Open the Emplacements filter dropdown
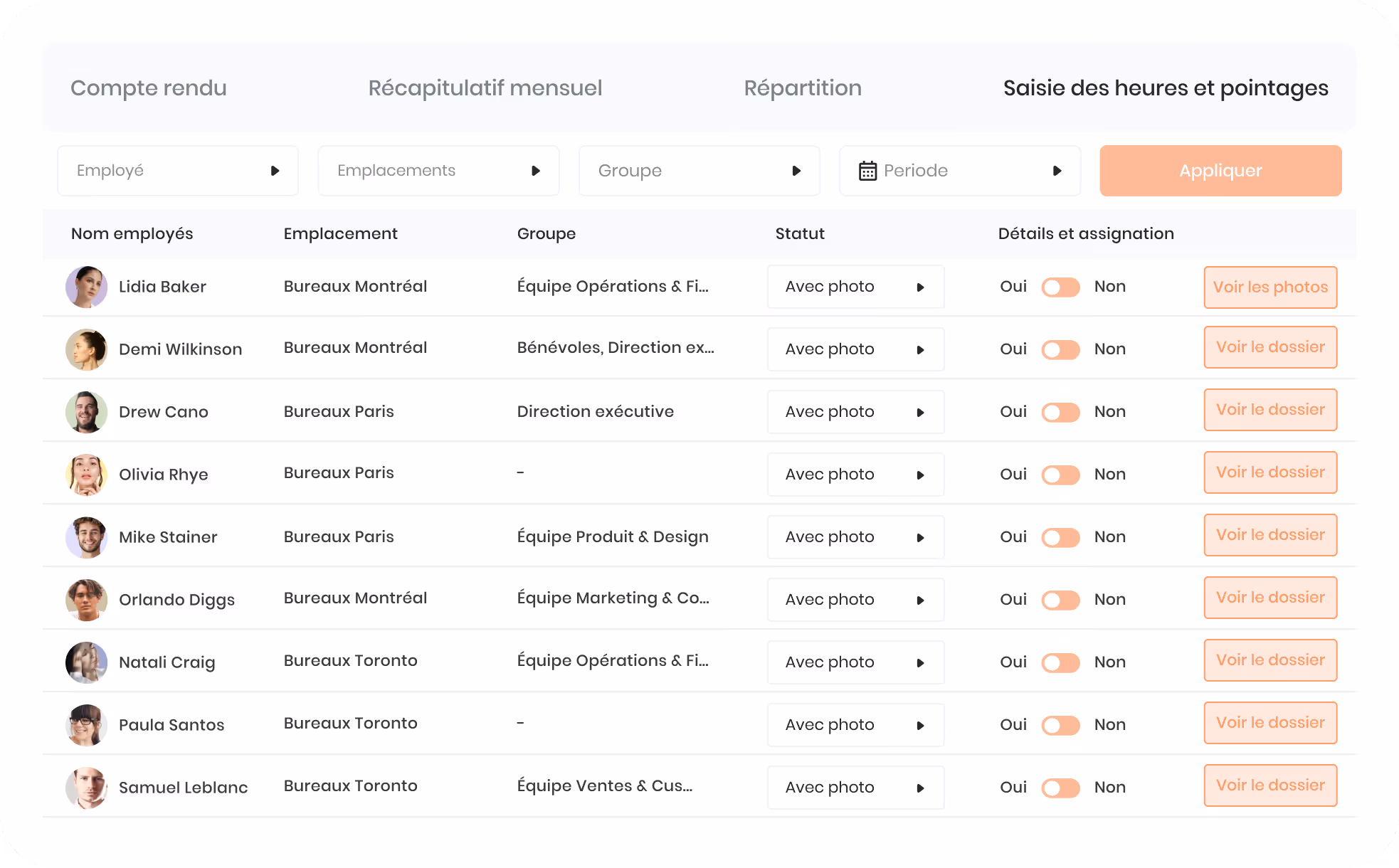This screenshot has width=1399, height=868. [x=438, y=171]
